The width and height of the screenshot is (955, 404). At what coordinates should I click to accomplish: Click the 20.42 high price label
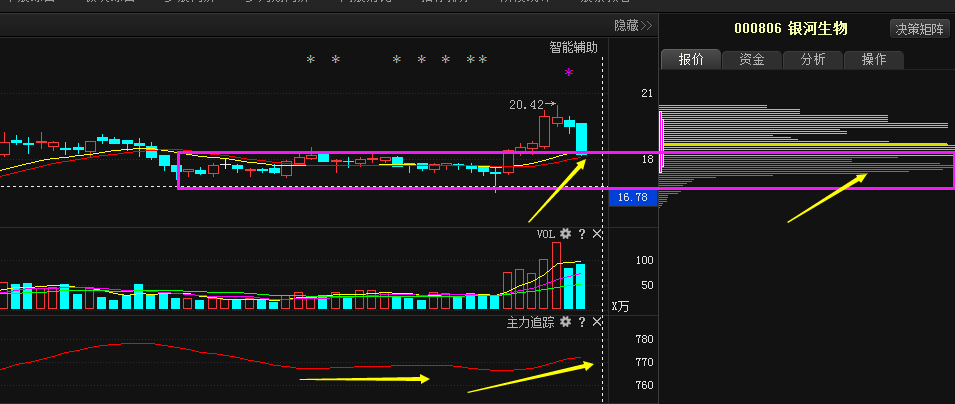coord(526,104)
